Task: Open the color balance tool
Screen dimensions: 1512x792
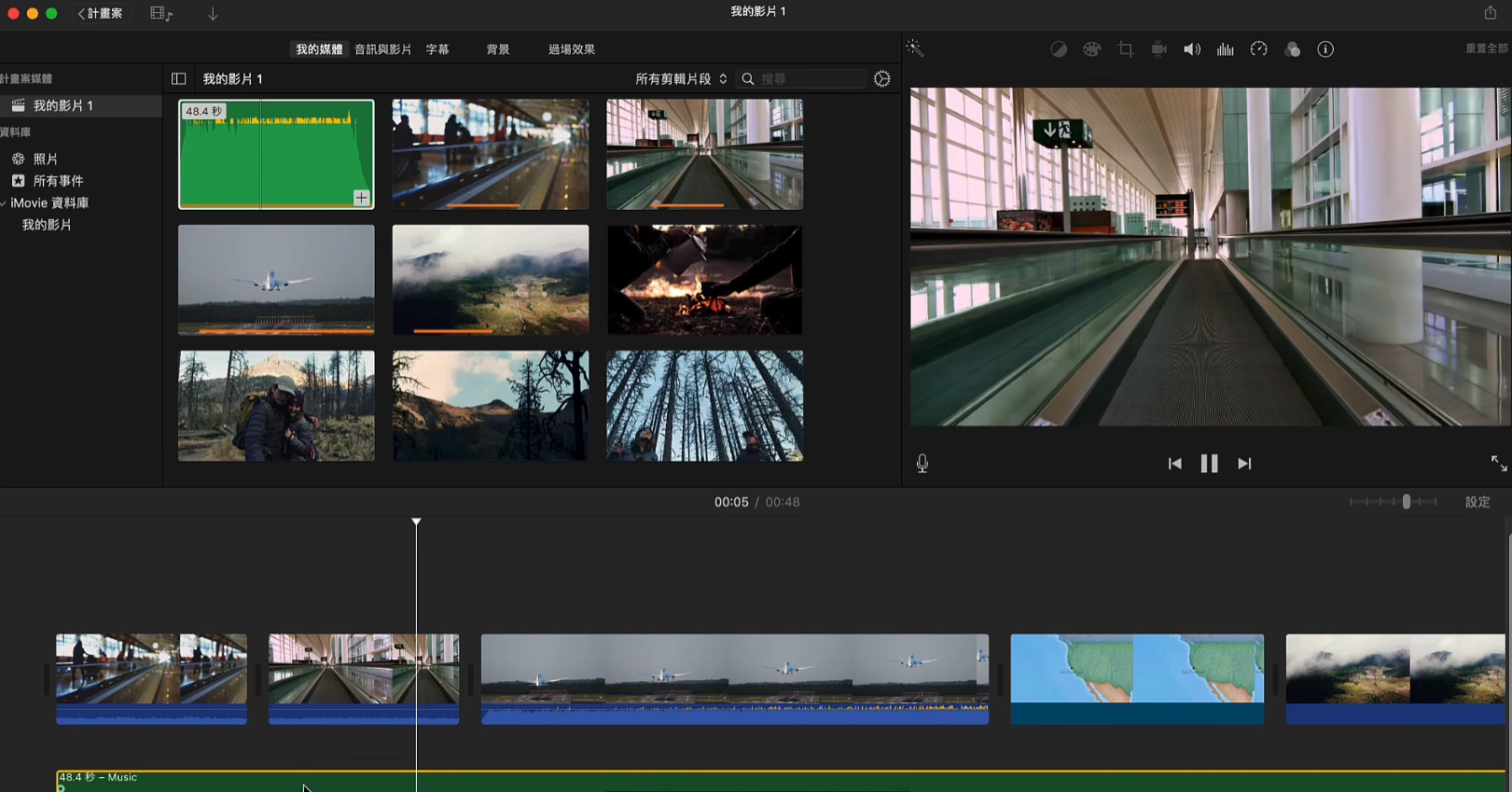Action: [1059, 49]
